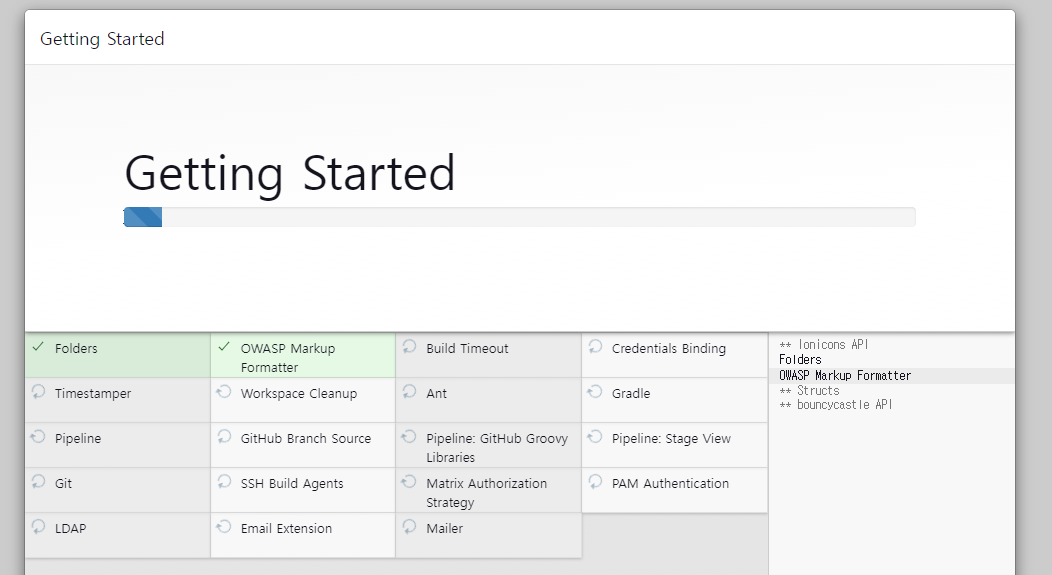Select the Credentials Binding plugin label
Viewport: 1052px width, 575px height.
pyautogui.click(x=668, y=348)
